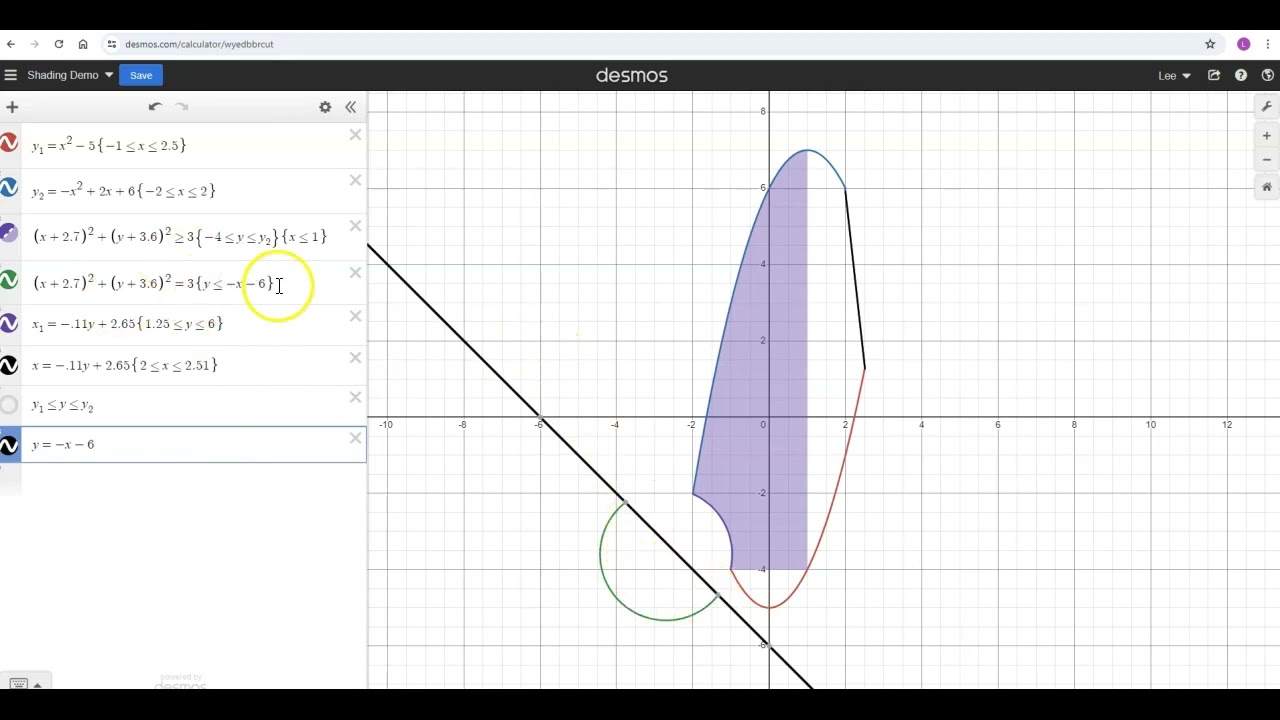Viewport: 1280px width, 720px height.
Task: Go forward in the browser
Action: [x=35, y=44]
